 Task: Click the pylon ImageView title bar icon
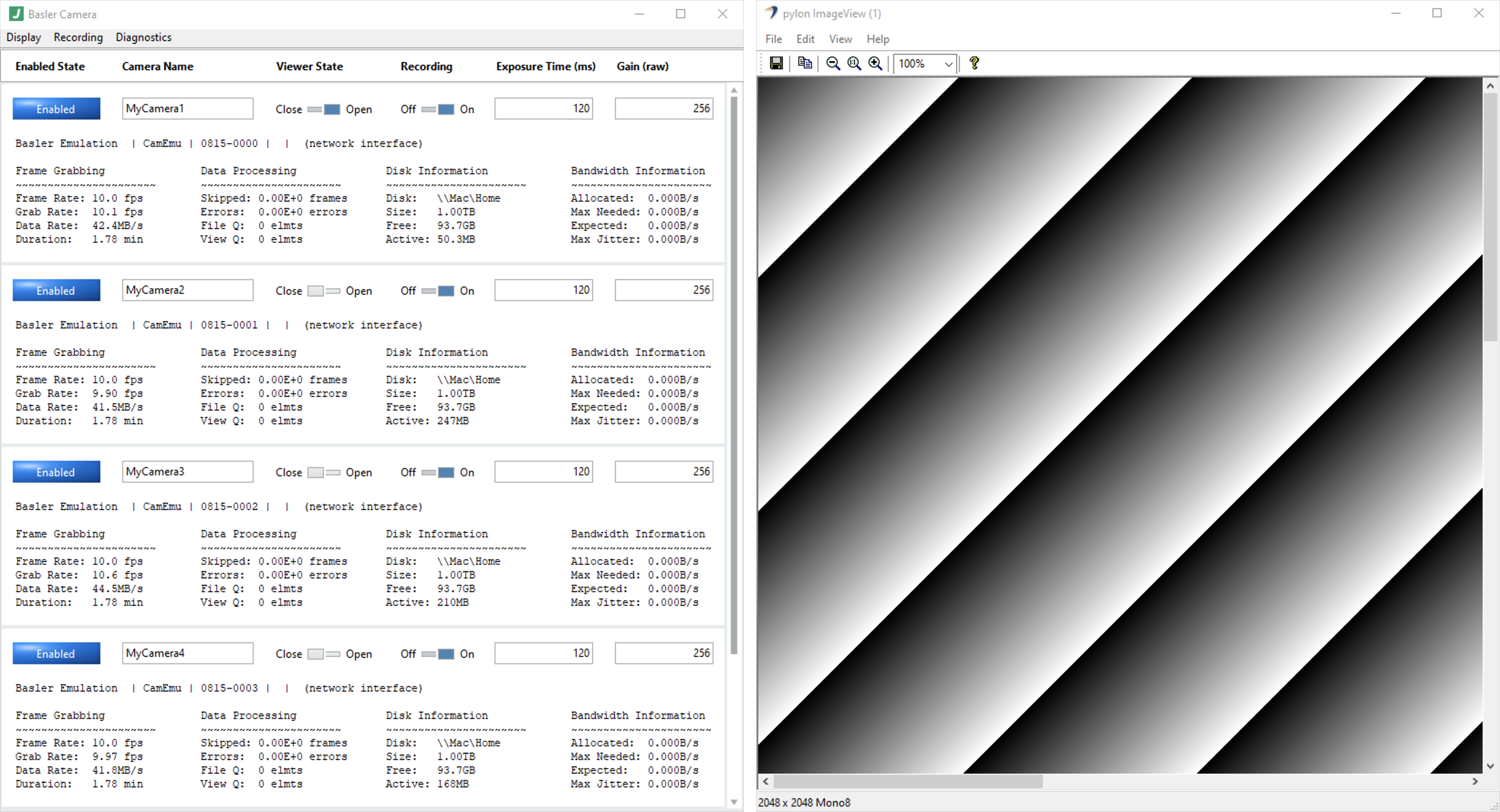coord(771,13)
